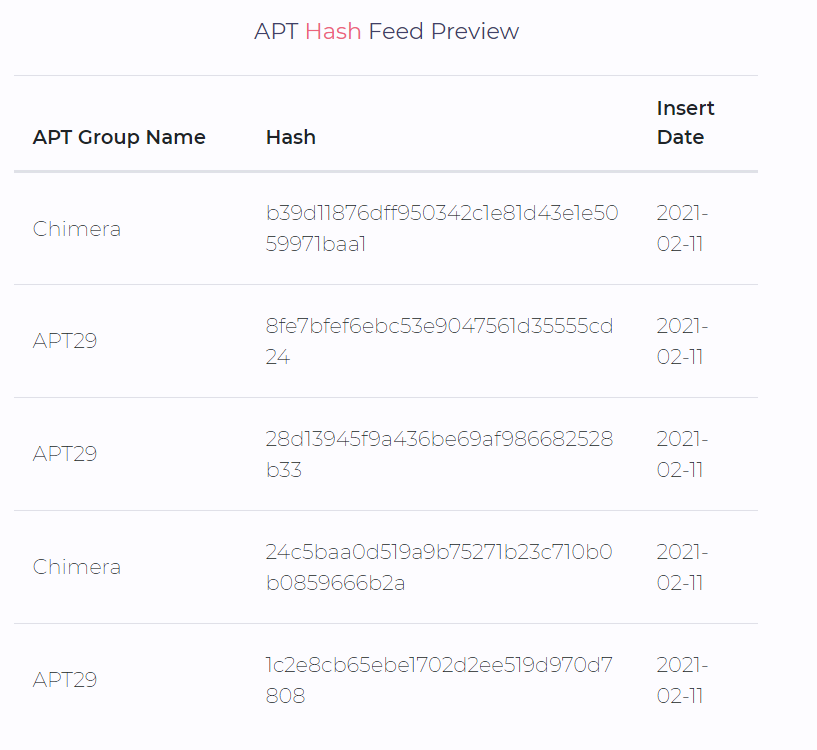The height and width of the screenshot is (750, 817).
Task: Click hash starting with 8fe7bfef6ebc
Action: click(439, 341)
